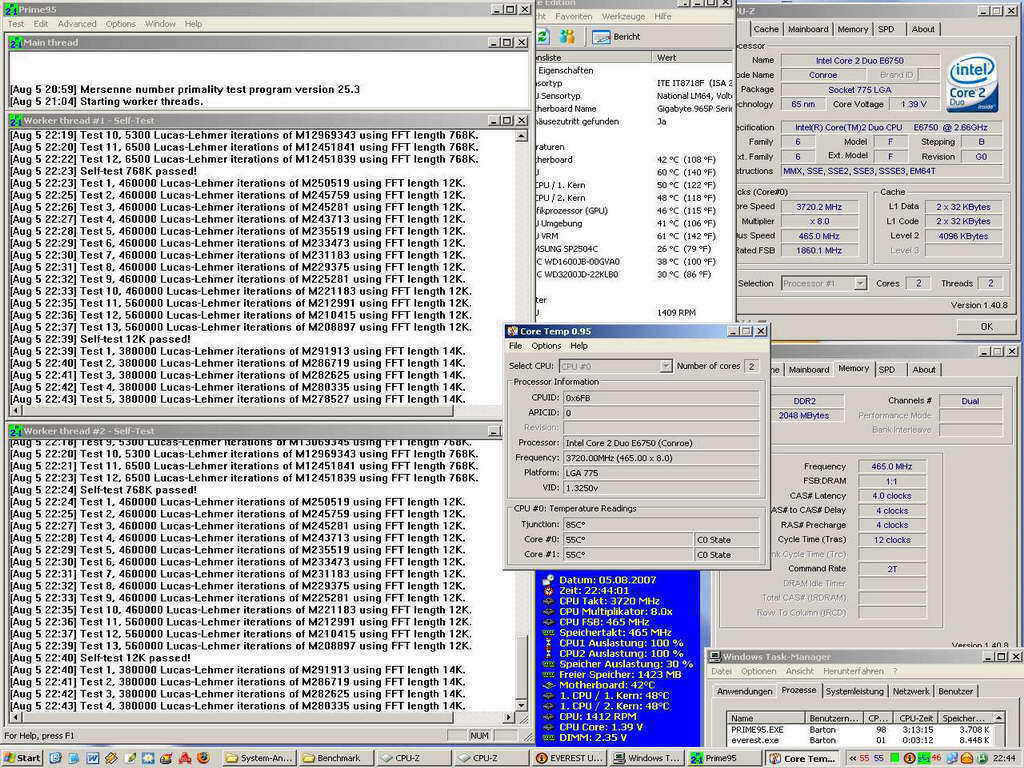Open Core Temp File menu
The width and height of the screenshot is (1024, 768).
(x=515, y=346)
